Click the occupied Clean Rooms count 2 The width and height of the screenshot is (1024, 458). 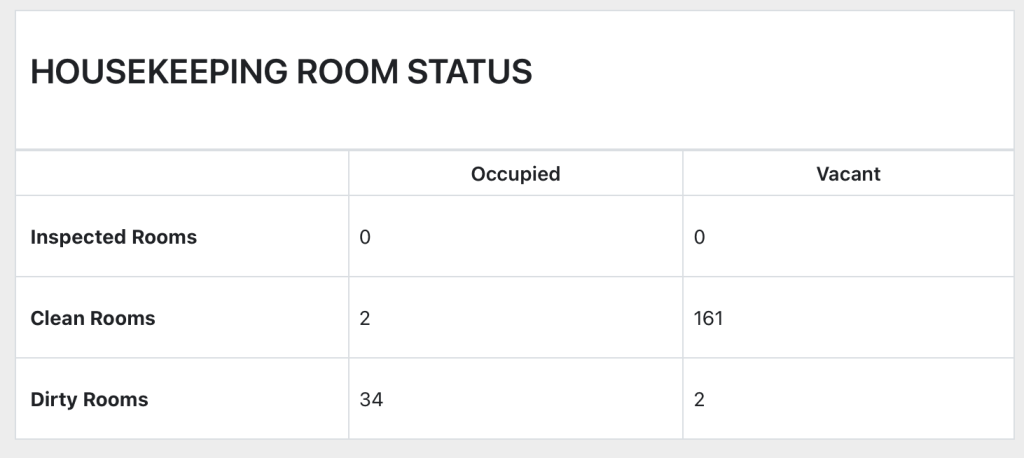click(365, 319)
